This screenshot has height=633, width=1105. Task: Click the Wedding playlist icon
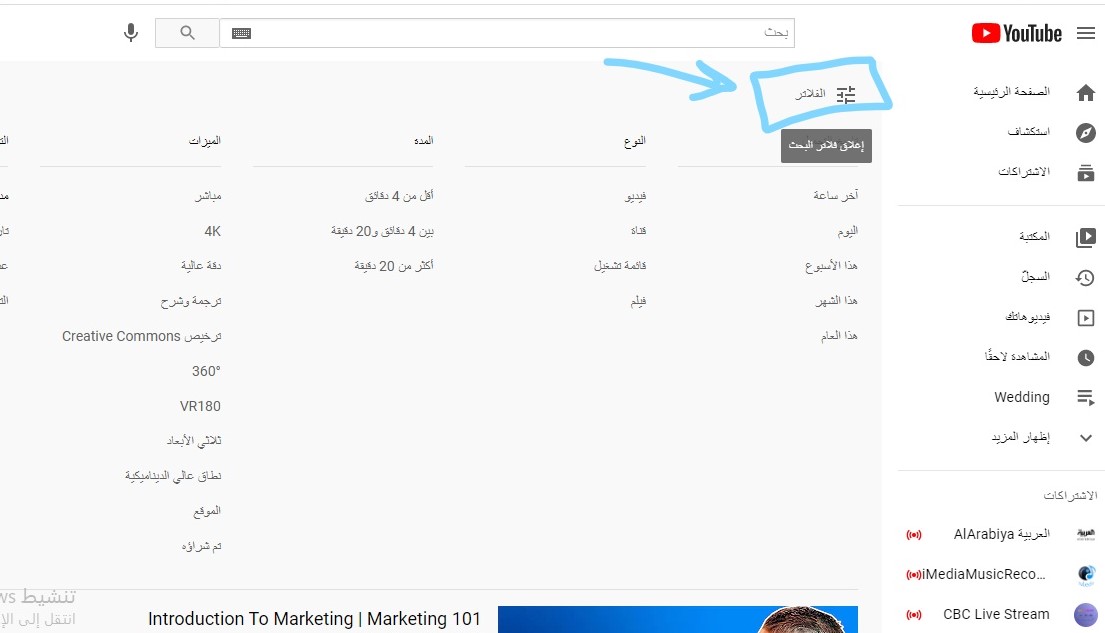[x=1085, y=398]
